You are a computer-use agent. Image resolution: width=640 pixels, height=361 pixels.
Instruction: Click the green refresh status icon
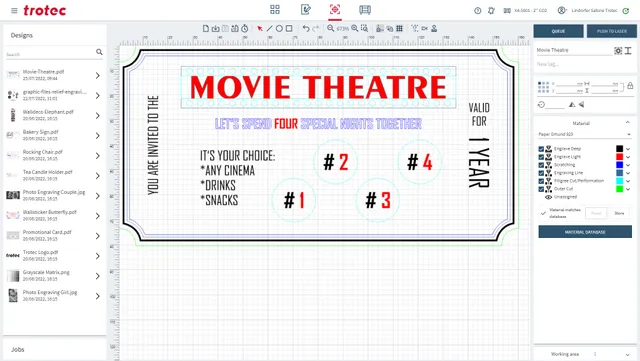pos(626,11)
